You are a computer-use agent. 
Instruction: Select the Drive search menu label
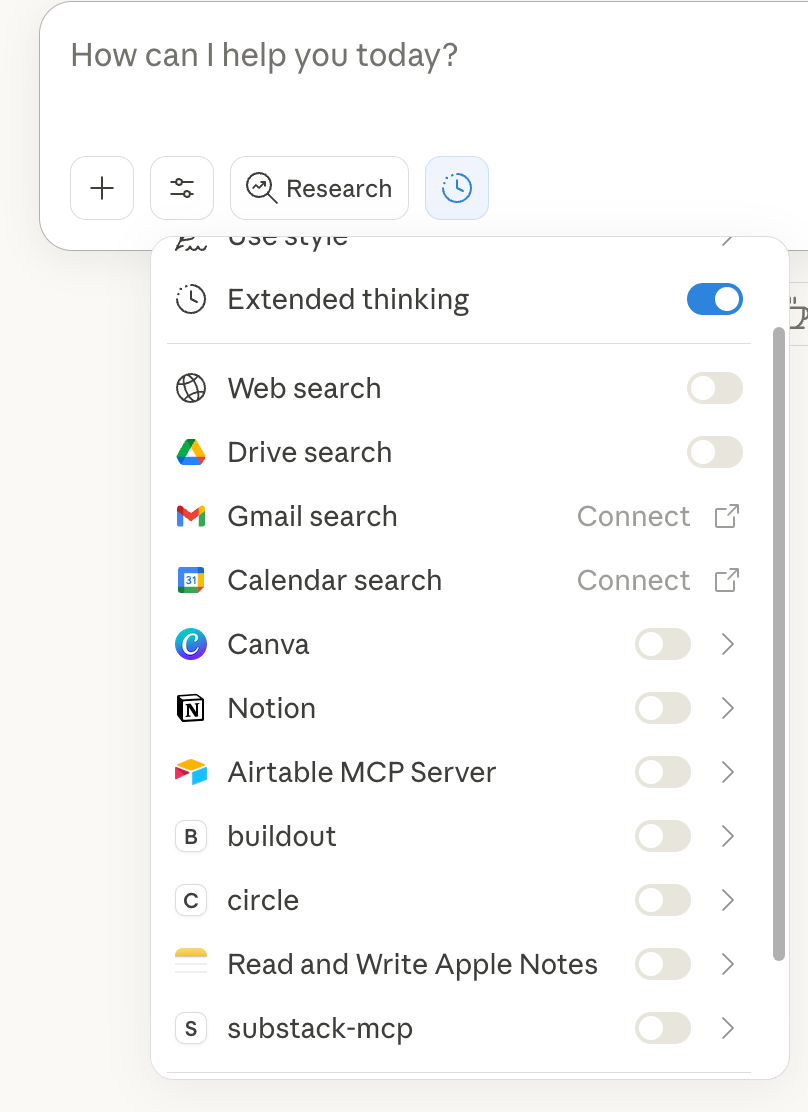(x=310, y=452)
